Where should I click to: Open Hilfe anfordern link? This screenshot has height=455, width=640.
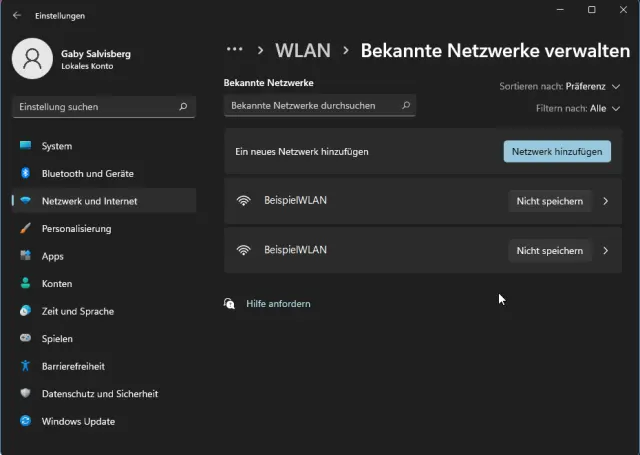pyautogui.click(x=278, y=304)
